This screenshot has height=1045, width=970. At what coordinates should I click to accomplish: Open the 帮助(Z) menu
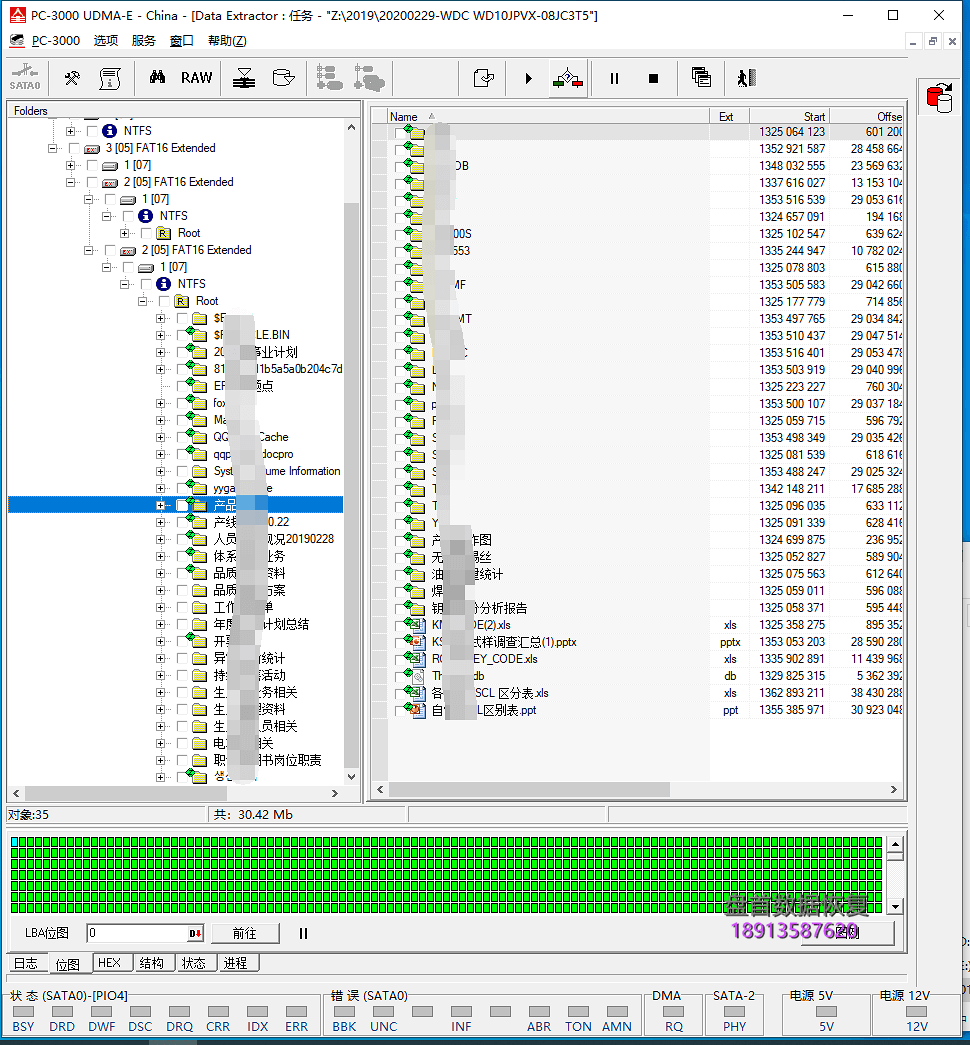pyautogui.click(x=227, y=41)
